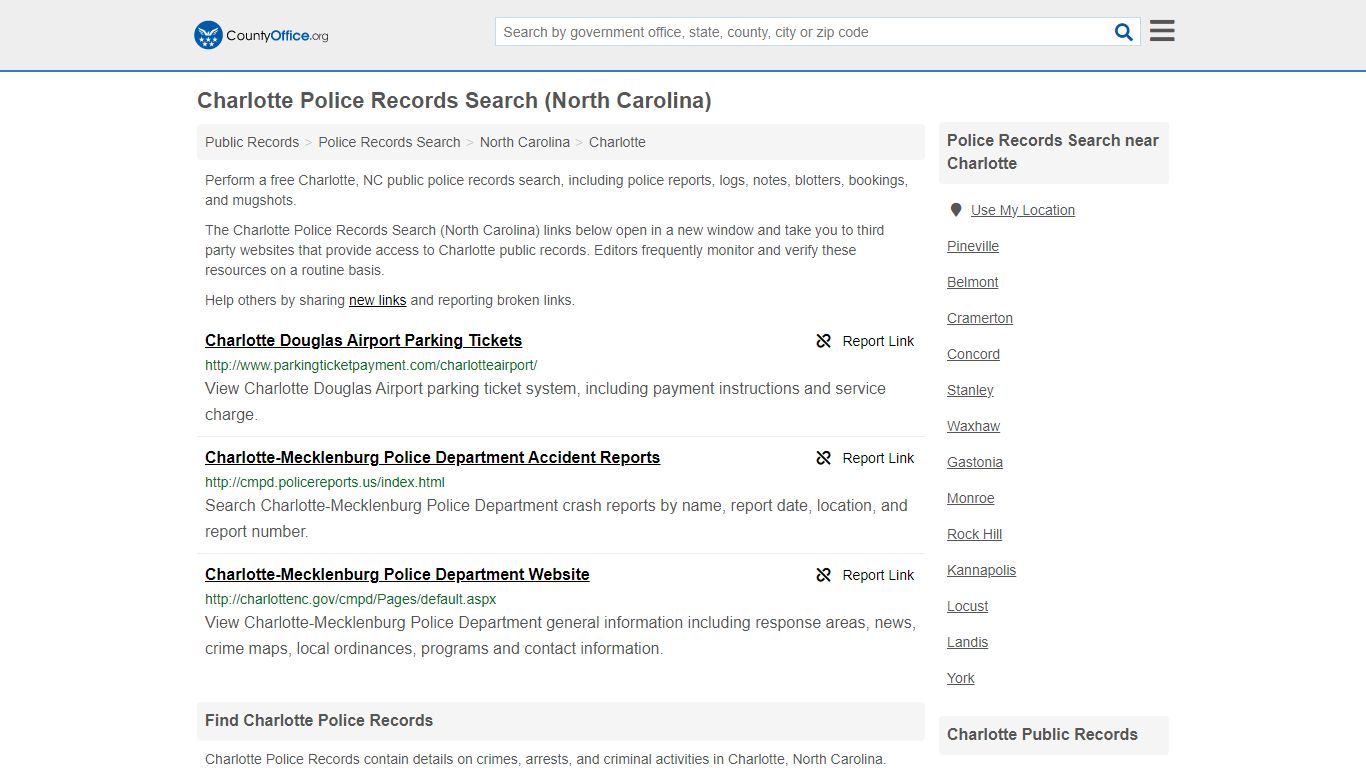Open Cramerton police records
Screen dimensions: 1366x768
[980, 318]
